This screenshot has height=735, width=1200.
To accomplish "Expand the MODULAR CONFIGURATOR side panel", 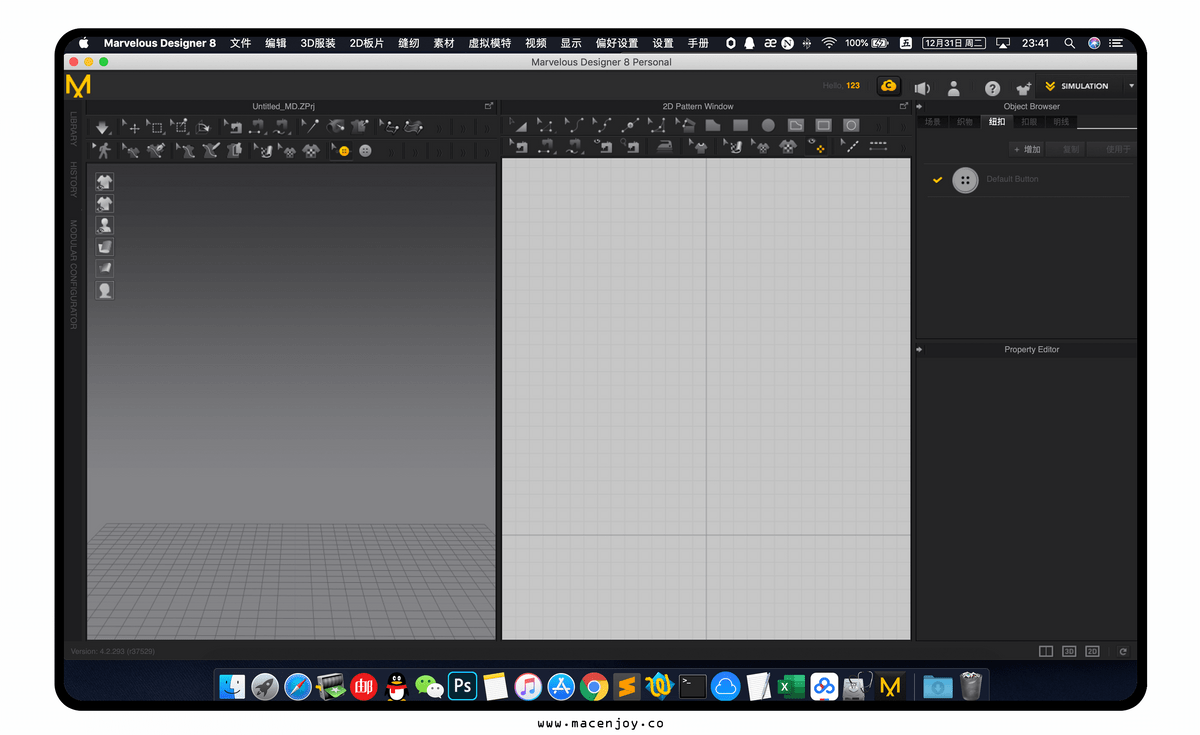I will click(x=73, y=275).
